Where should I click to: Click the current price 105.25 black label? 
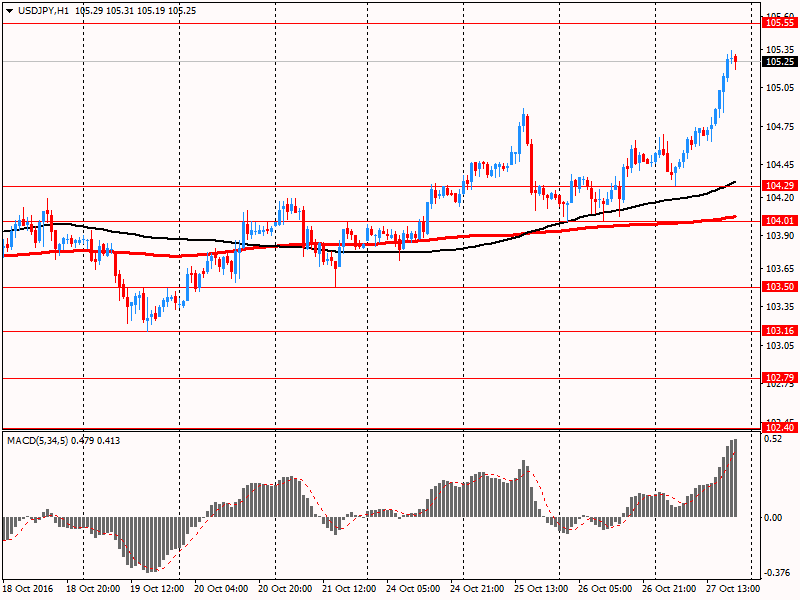tap(778, 61)
